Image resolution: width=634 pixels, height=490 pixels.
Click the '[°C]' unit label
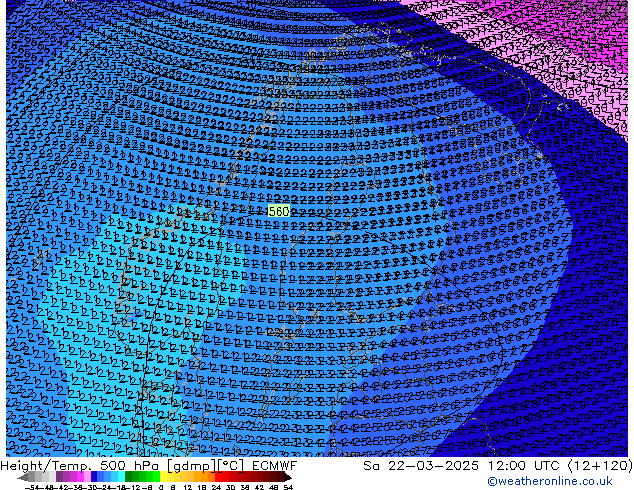tap(230, 467)
